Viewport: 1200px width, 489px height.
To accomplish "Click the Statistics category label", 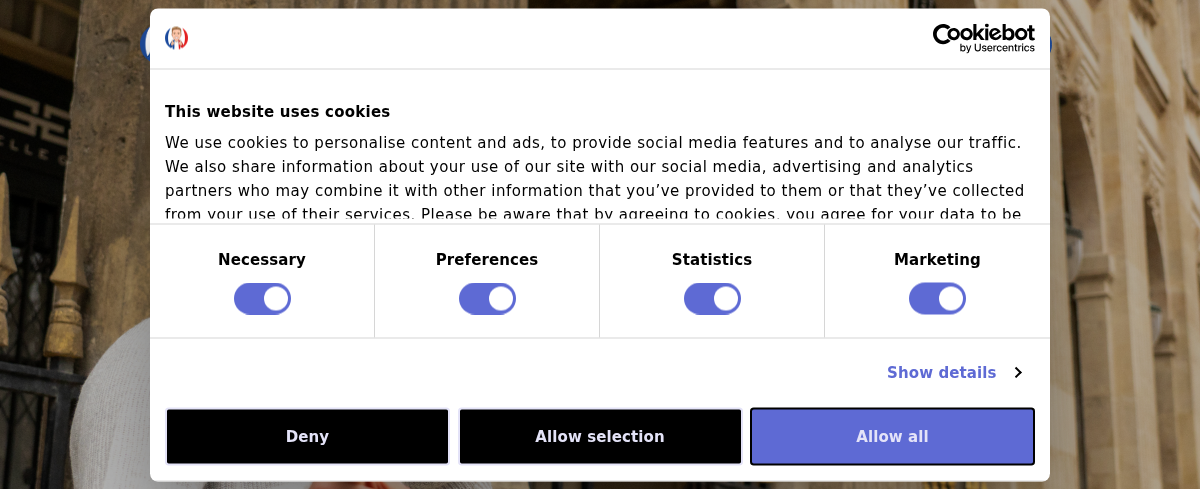I will (712, 260).
